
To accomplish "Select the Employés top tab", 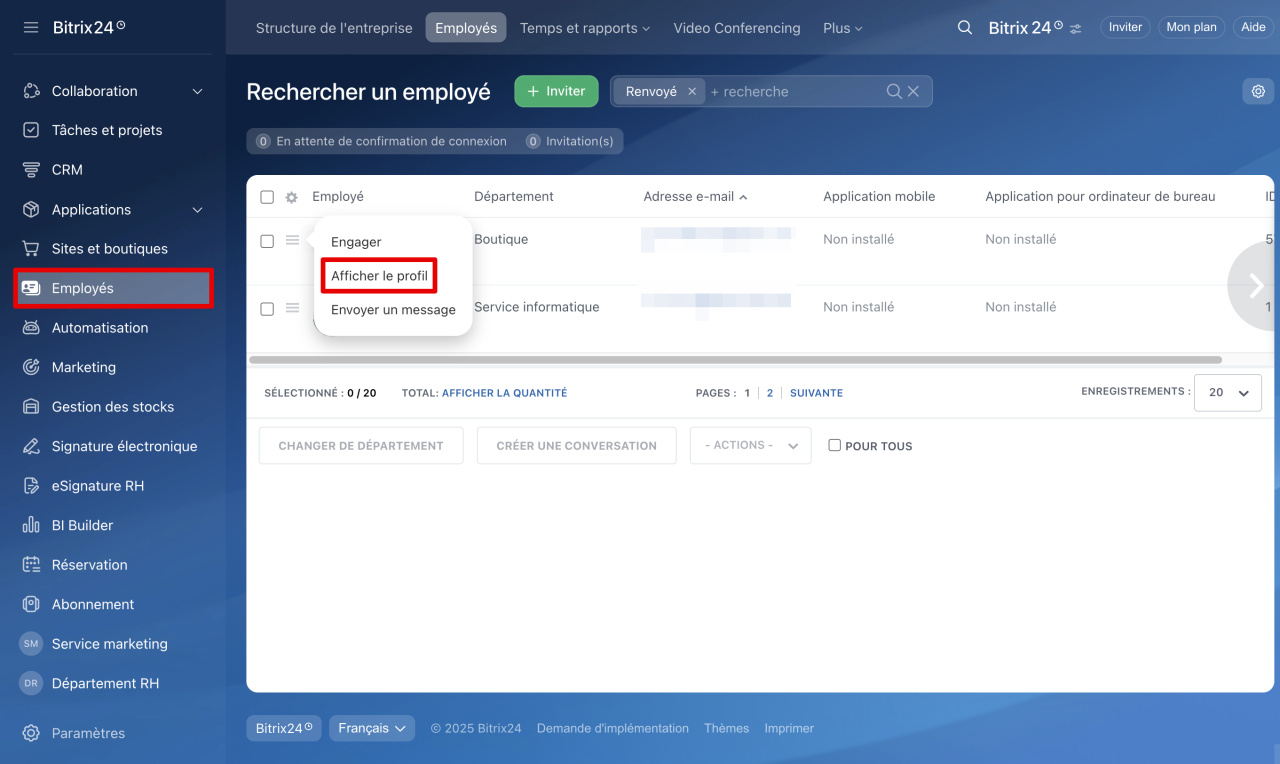I will [466, 28].
